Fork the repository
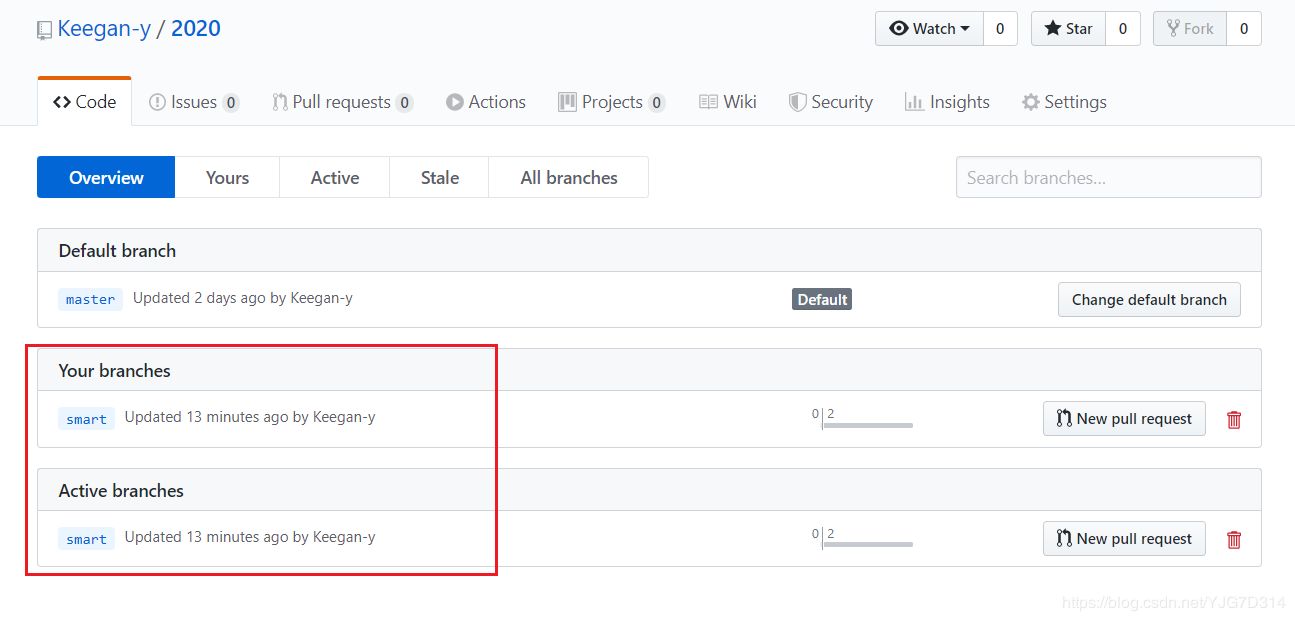The width and height of the screenshot is (1295, 621). tap(1189, 29)
